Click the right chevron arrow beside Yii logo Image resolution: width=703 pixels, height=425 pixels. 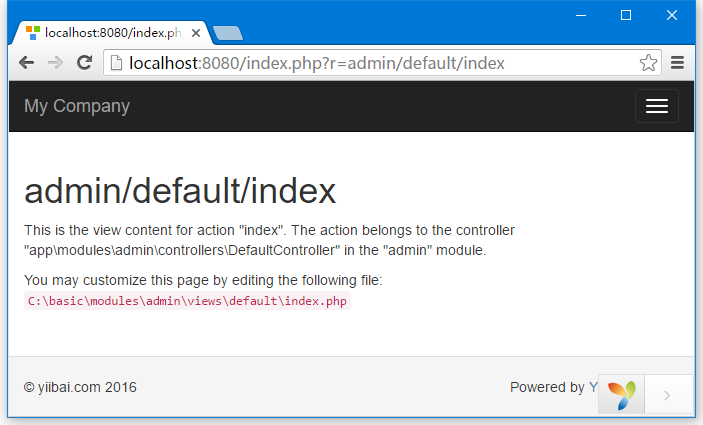click(x=667, y=395)
